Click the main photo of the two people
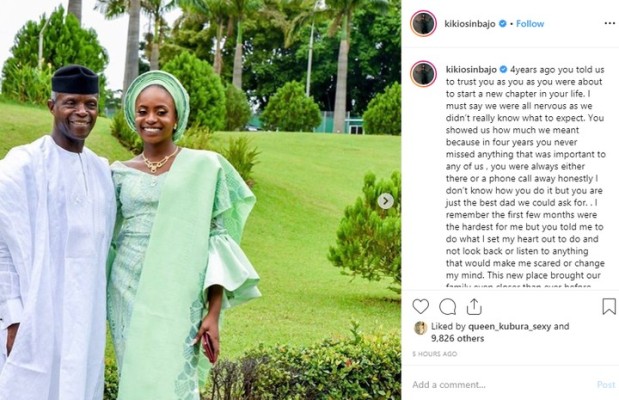 (201, 200)
